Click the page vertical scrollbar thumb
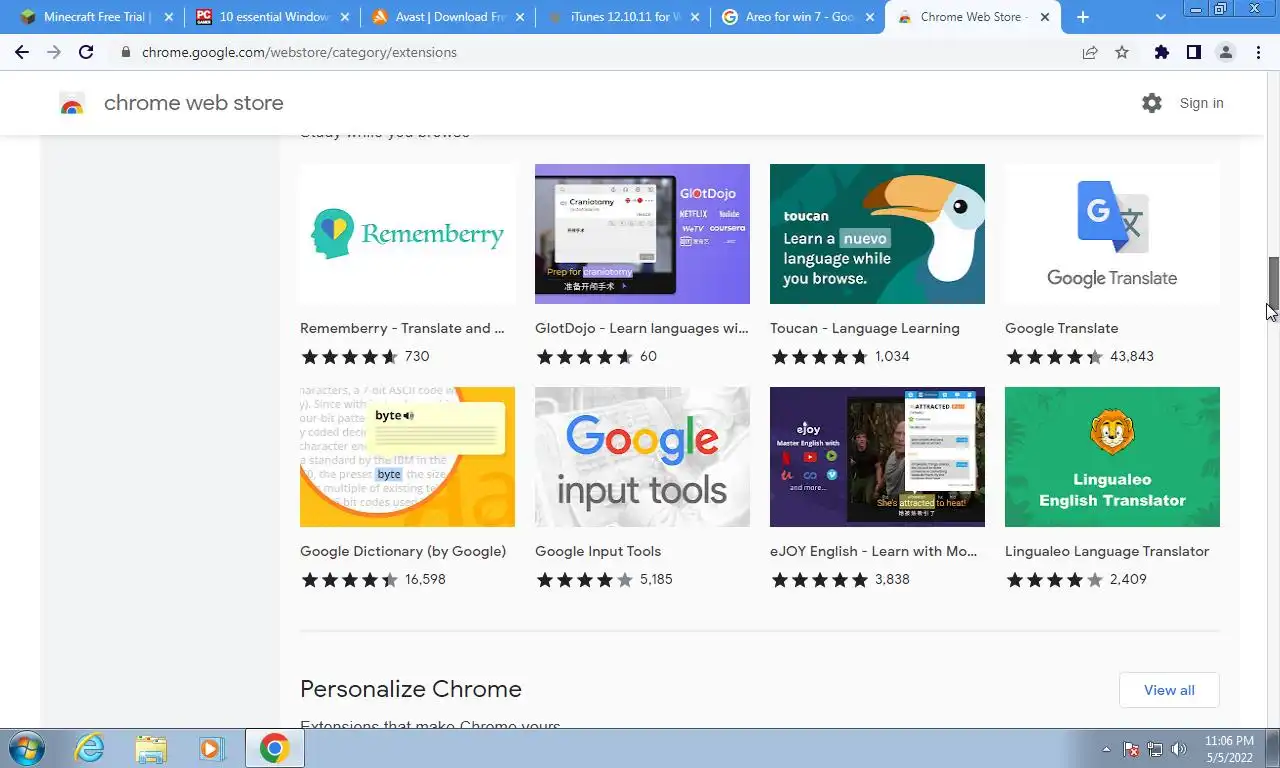Viewport: 1280px width, 768px height. point(1274,282)
